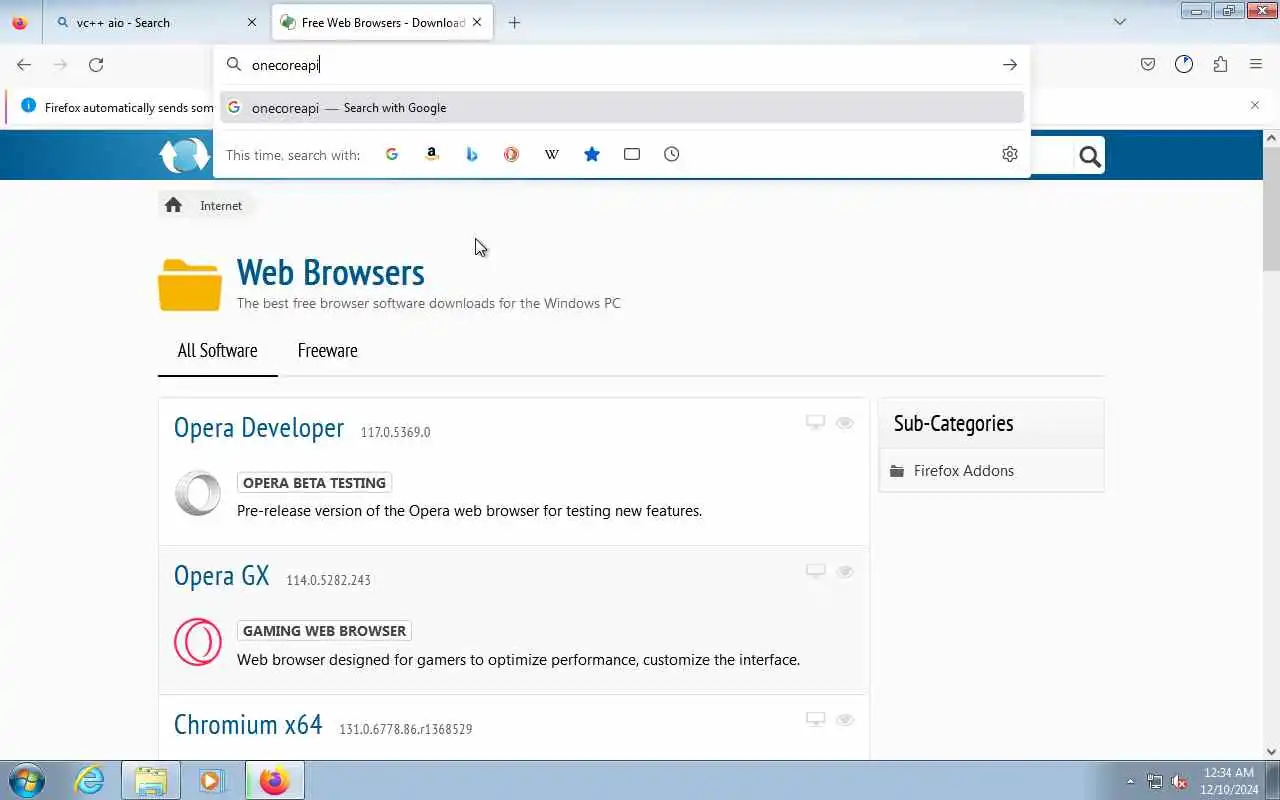This screenshot has width=1280, height=800.
Task: Launch Internet Explorer from the taskbar
Action: point(90,780)
